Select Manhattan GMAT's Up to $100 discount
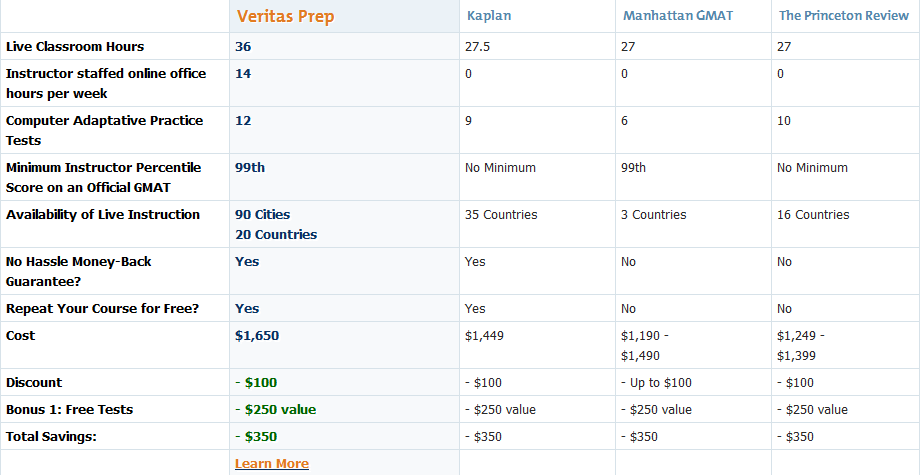This screenshot has height=475, width=920. pyautogui.click(x=656, y=383)
